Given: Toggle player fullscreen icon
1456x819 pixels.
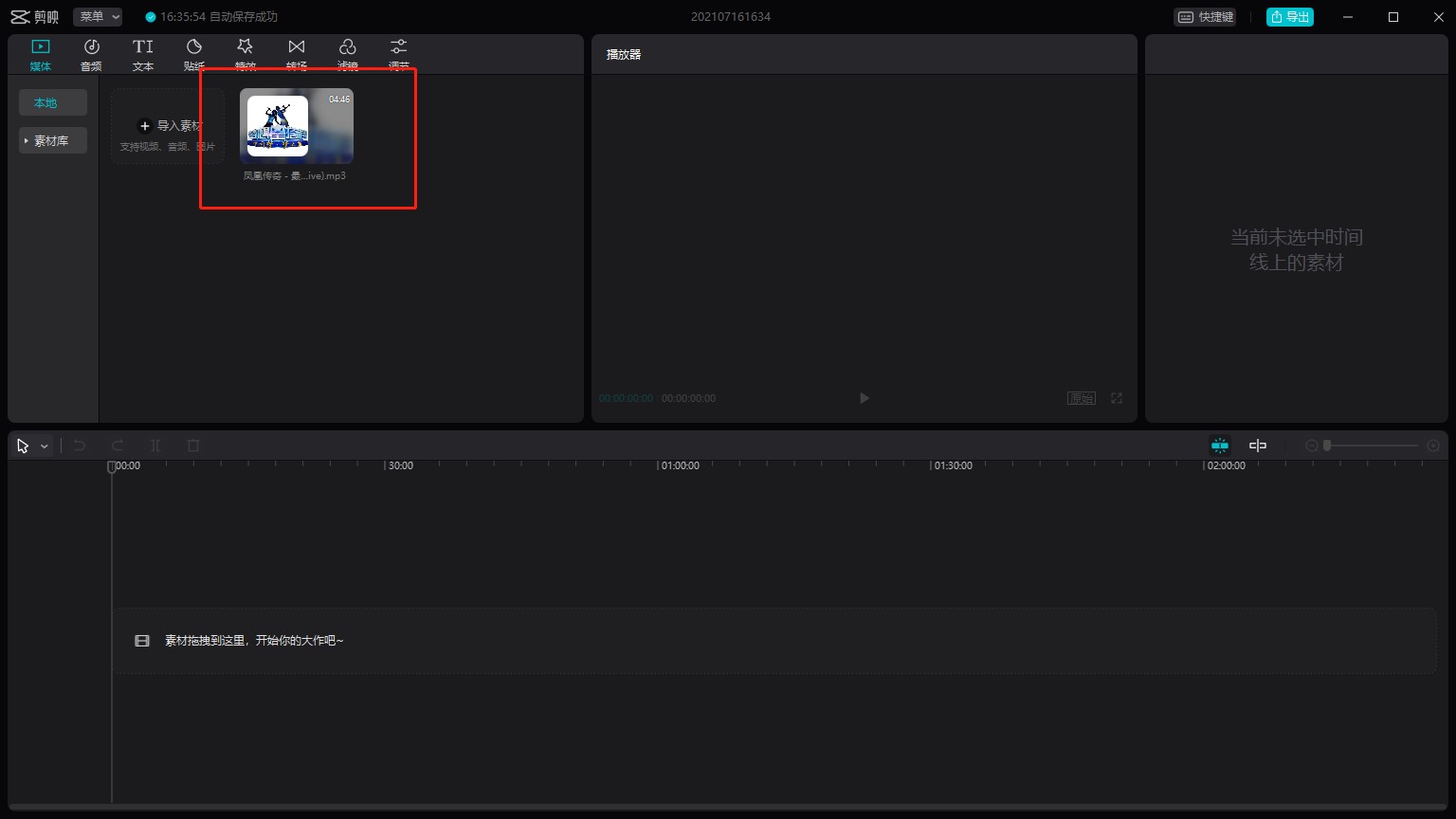Looking at the screenshot, I should [1117, 398].
